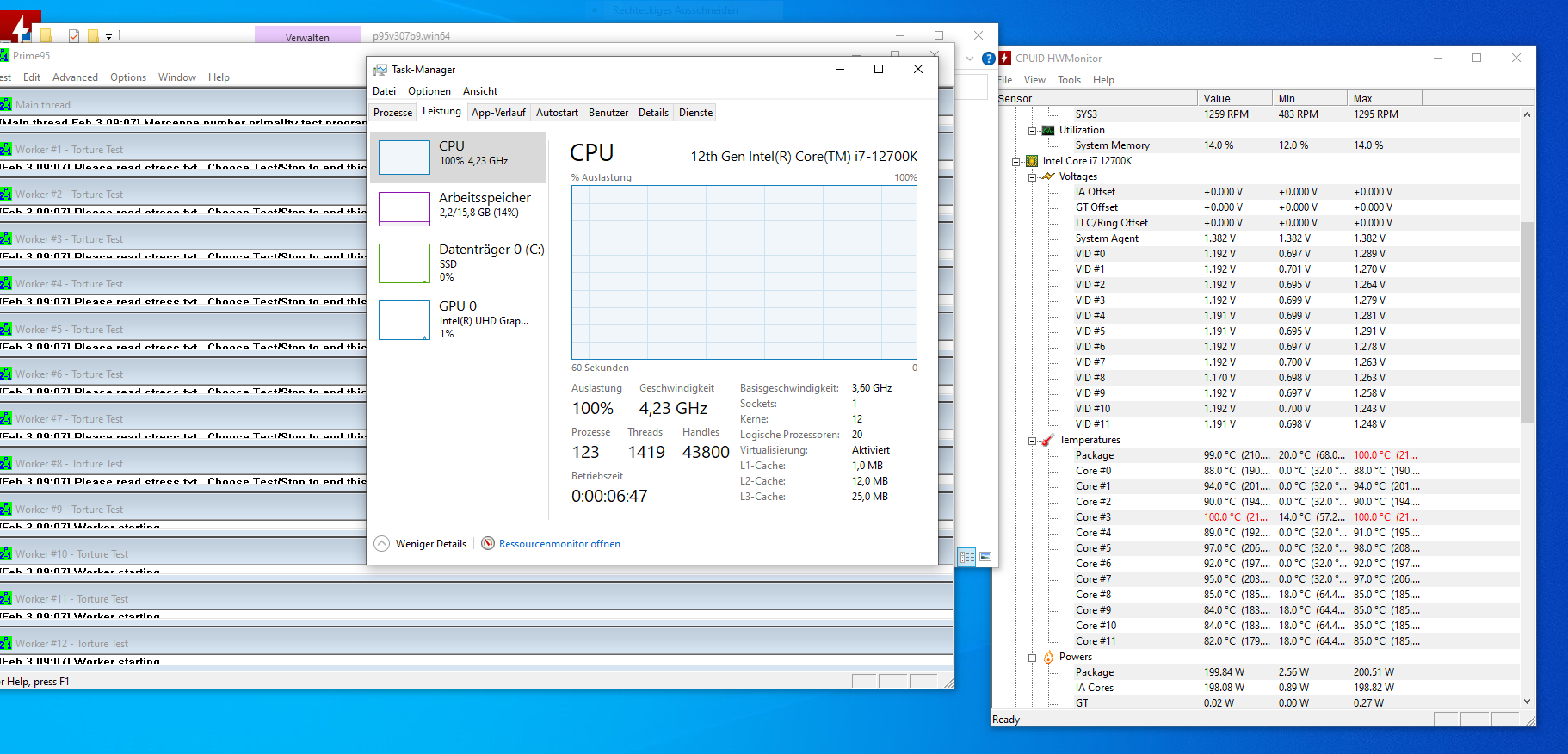1568x754 pixels.
Task: Collapse the Powers node in HWMonitor
Action: [x=1032, y=658]
